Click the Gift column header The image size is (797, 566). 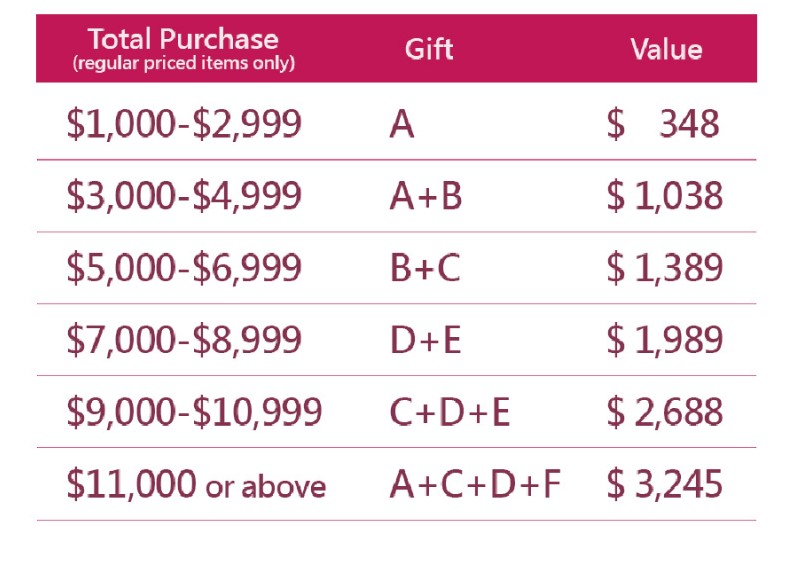[430, 49]
